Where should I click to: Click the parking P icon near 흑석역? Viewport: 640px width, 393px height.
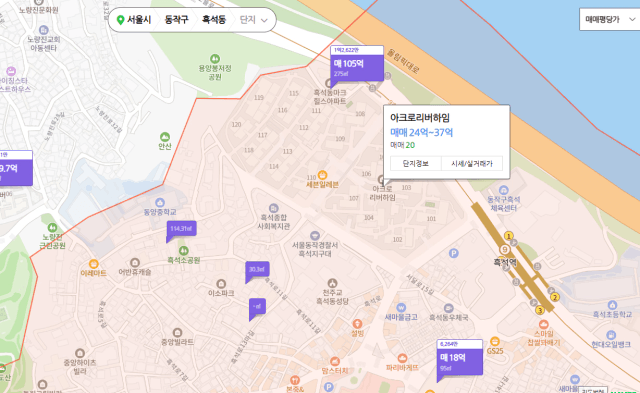click(x=453, y=253)
